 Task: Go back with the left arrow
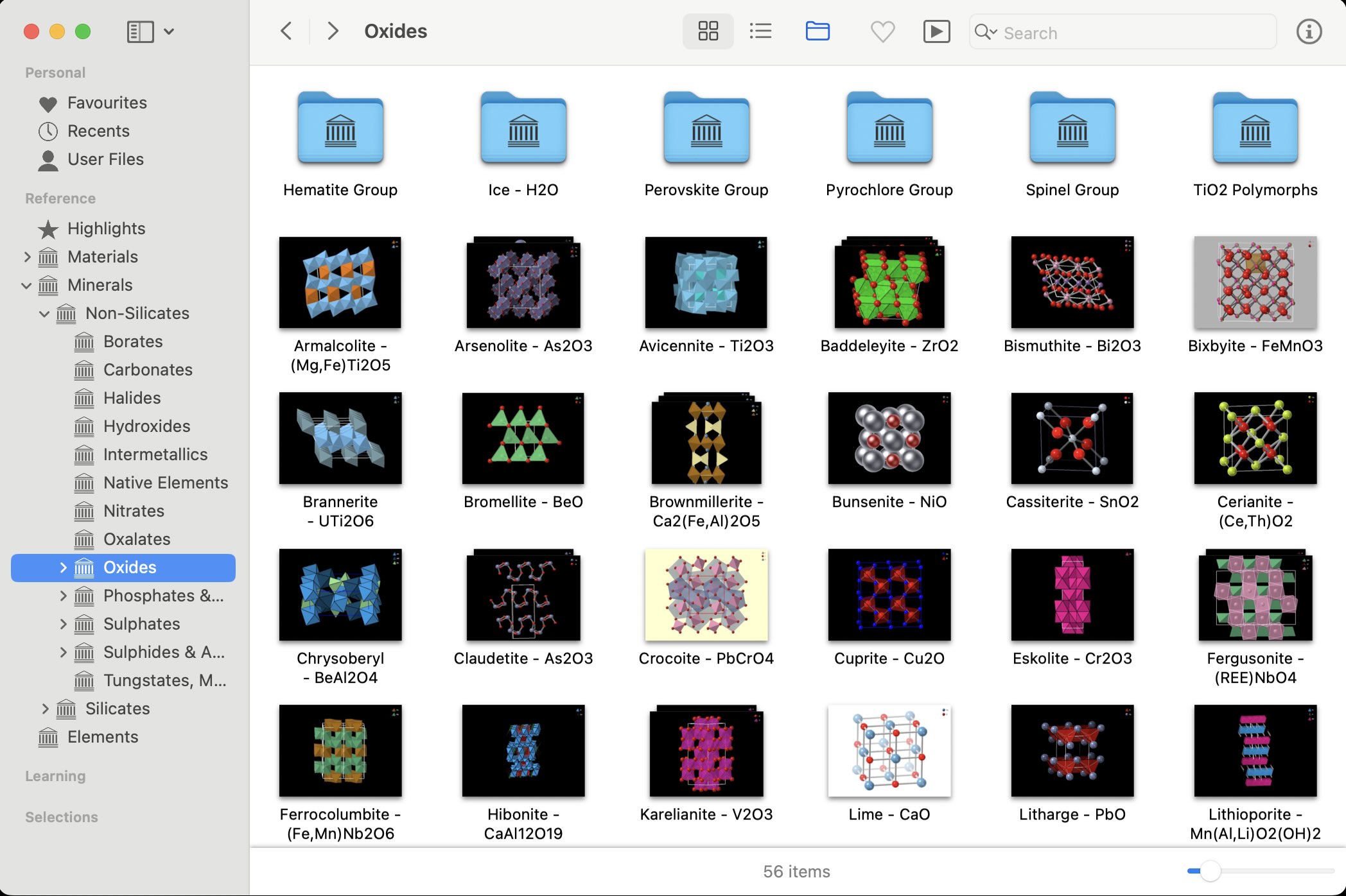click(x=286, y=31)
